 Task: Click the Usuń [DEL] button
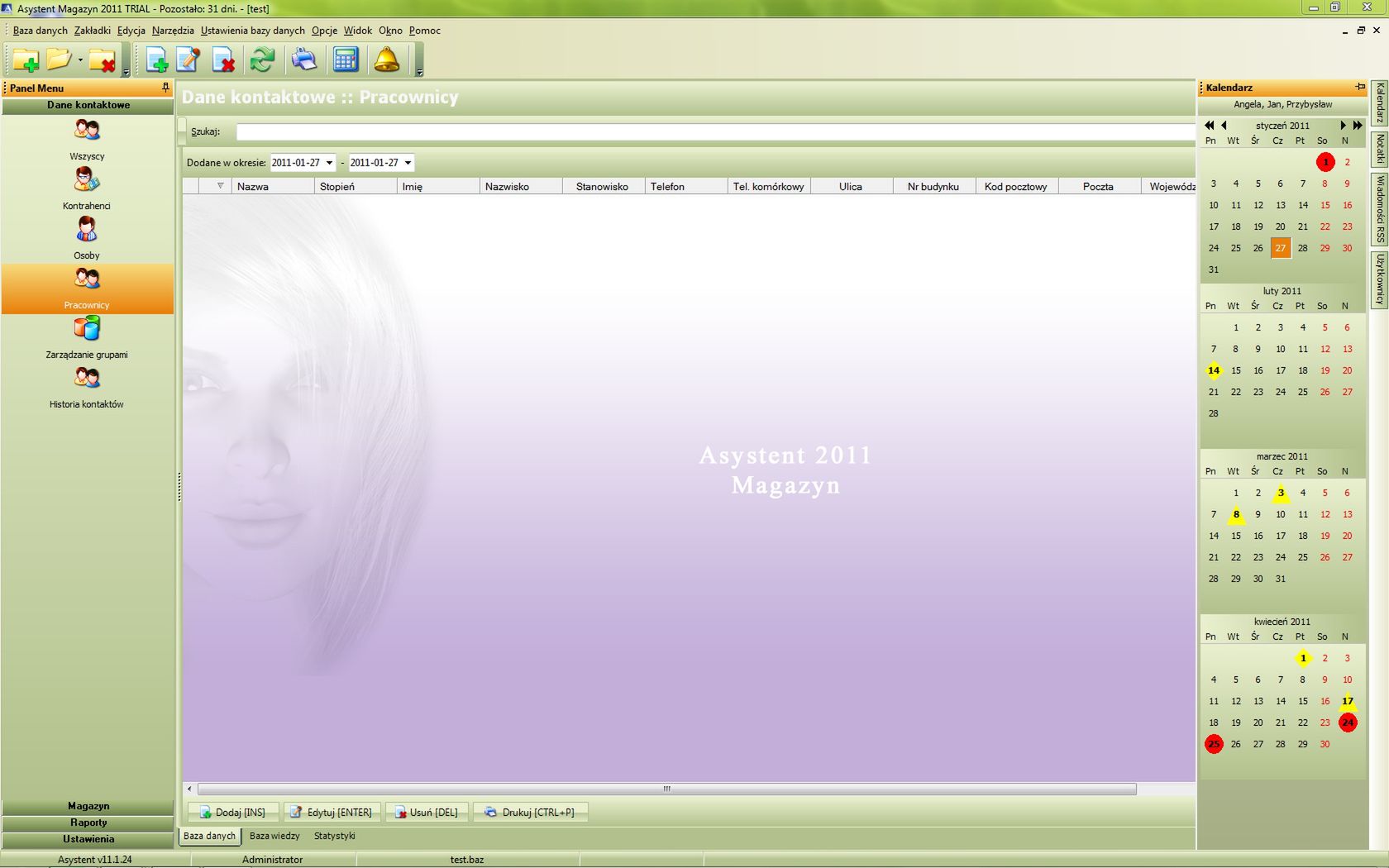[x=427, y=813]
